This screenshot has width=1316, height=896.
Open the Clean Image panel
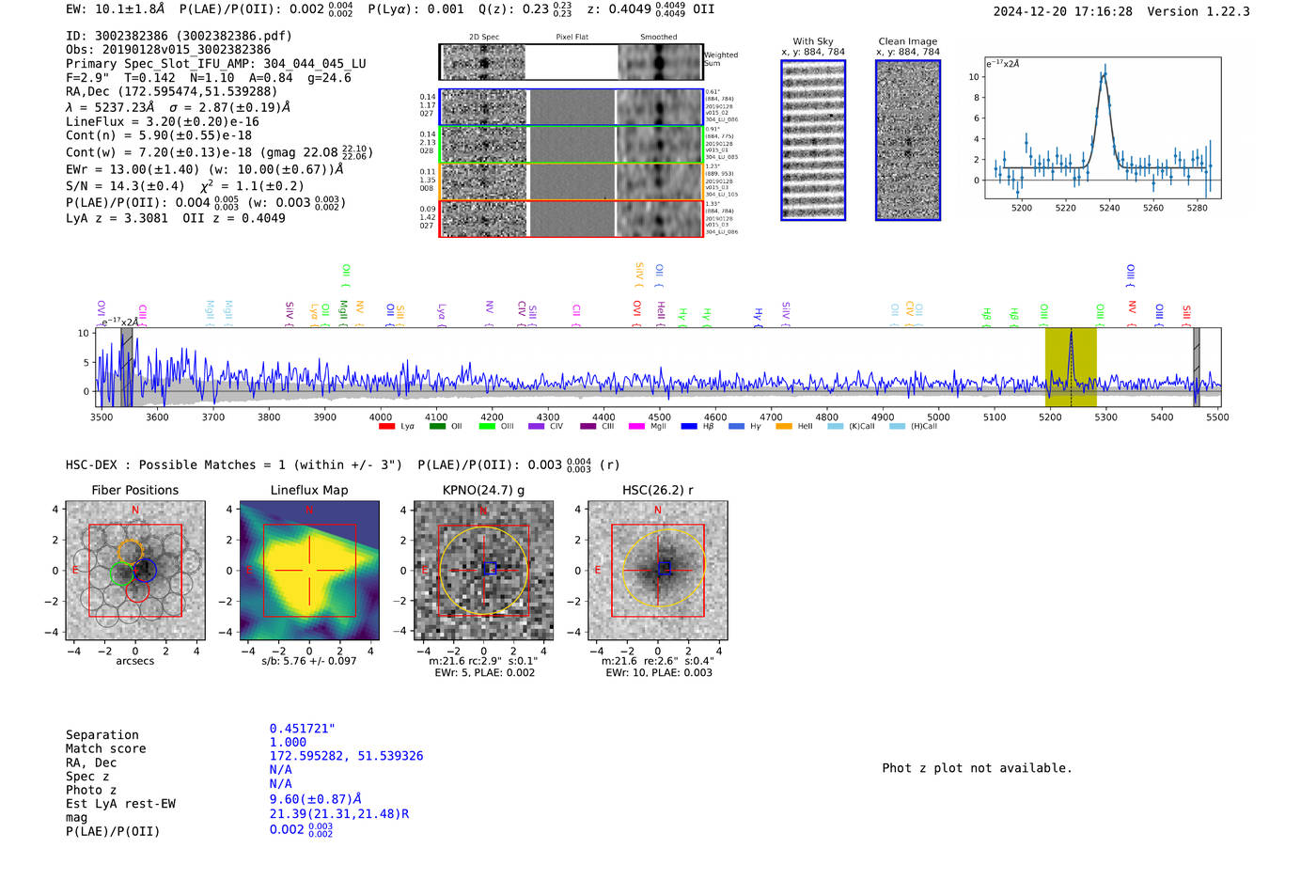[x=908, y=140]
